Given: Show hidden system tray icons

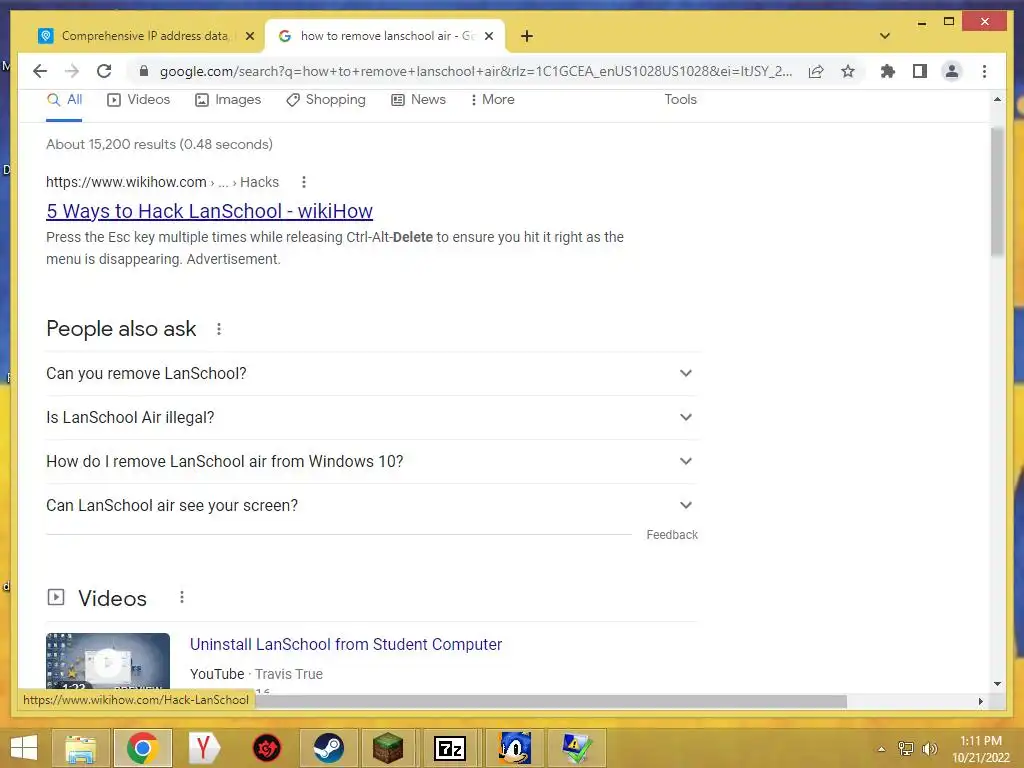Looking at the screenshot, I should point(881,749).
